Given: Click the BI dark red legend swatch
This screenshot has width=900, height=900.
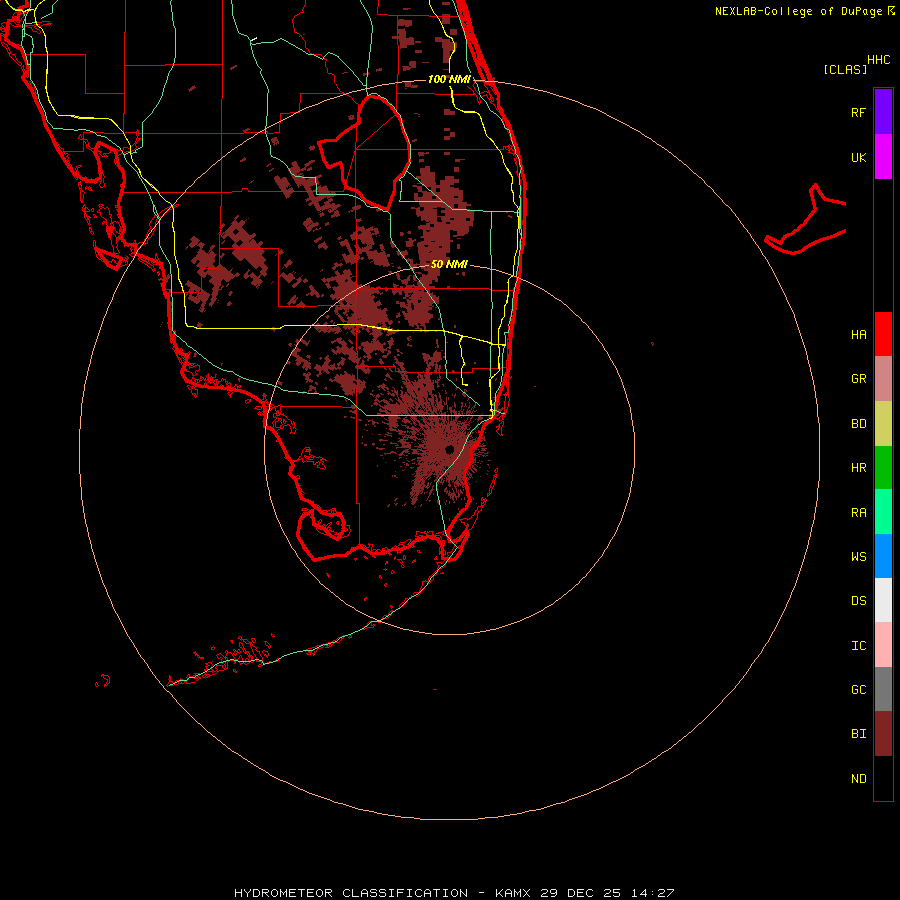Looking at the screenshot, I should (883, 734).
